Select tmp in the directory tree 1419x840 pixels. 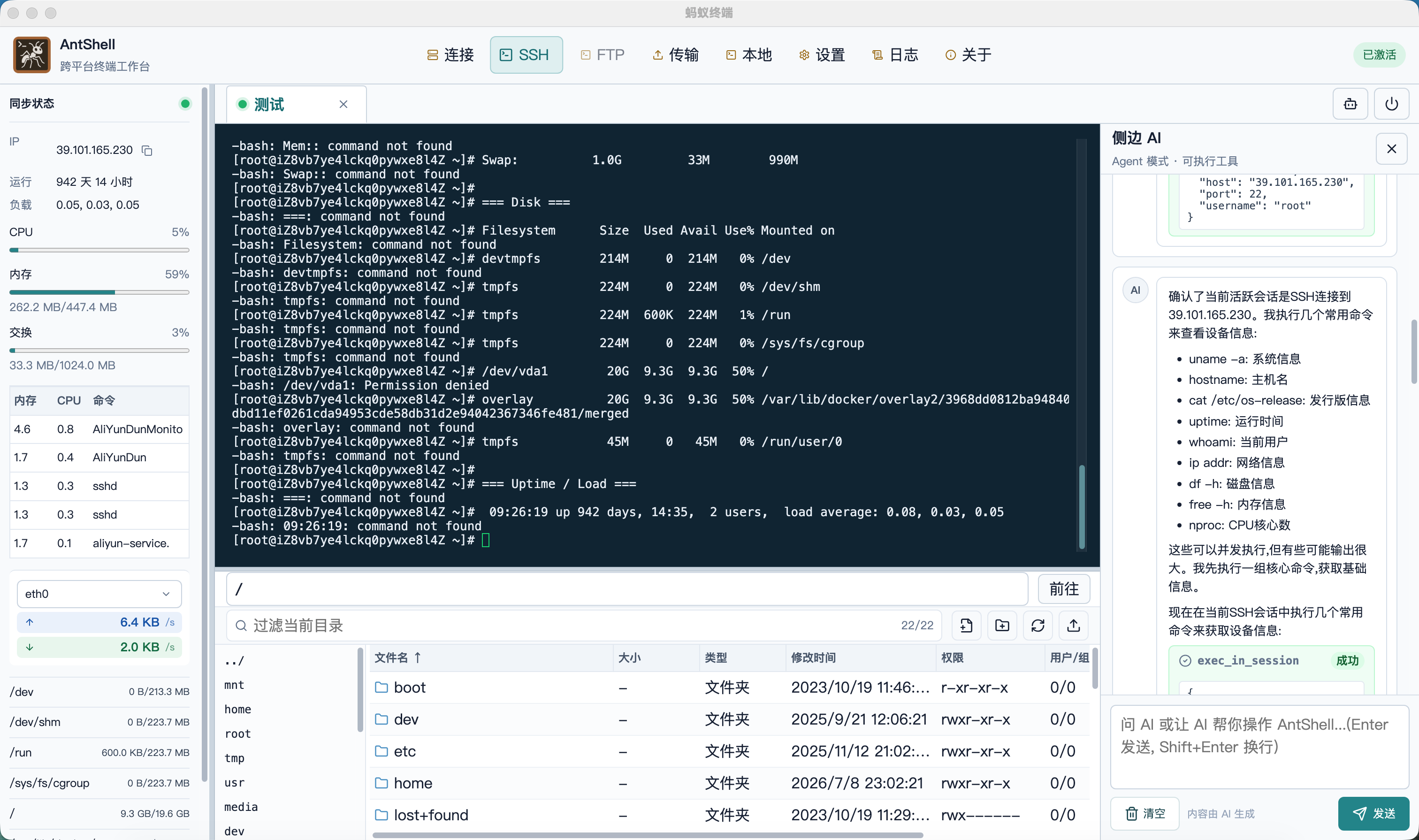(x=234, y=758)
